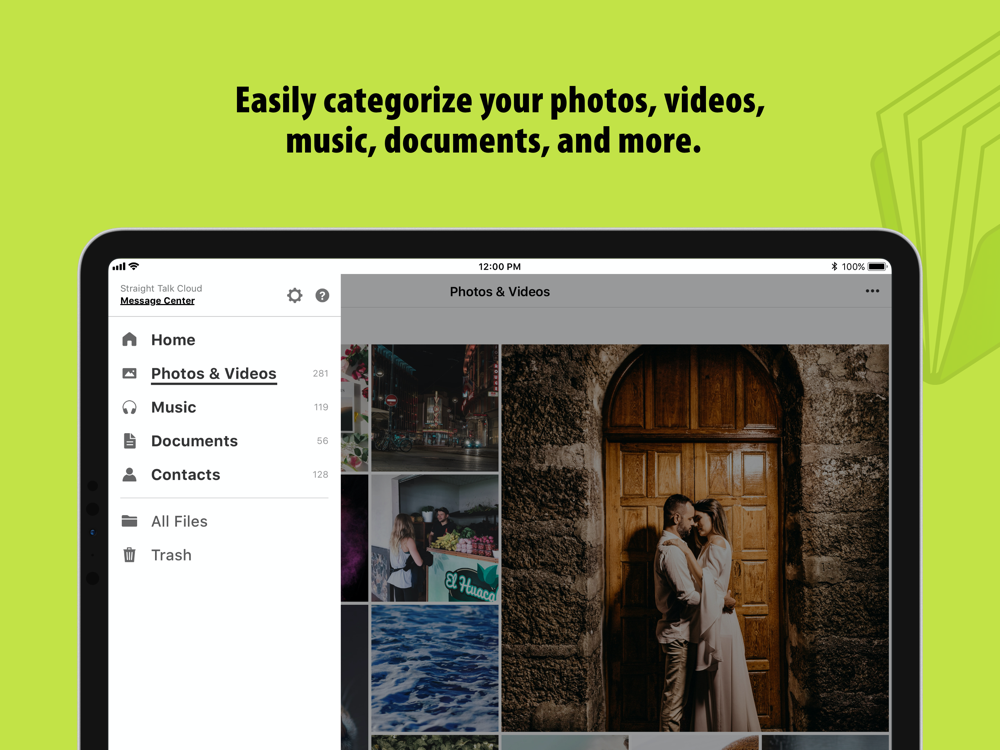
Task: Click the Music headphones icon
Action: coord(129,408)
